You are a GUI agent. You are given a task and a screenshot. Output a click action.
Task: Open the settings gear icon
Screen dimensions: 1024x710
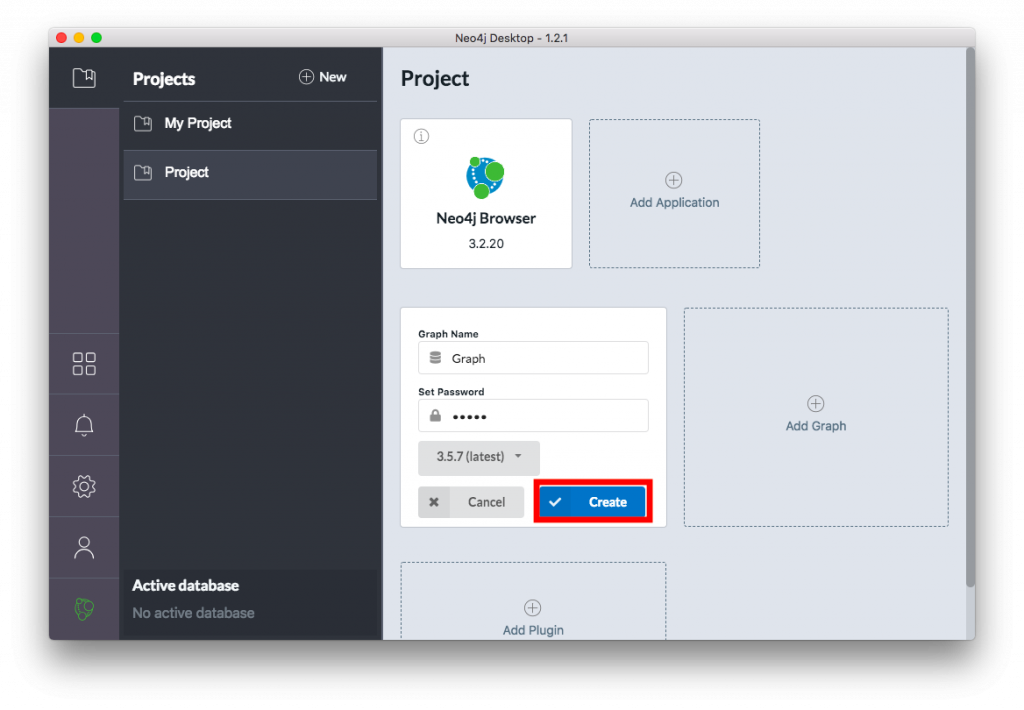[84, 487]
